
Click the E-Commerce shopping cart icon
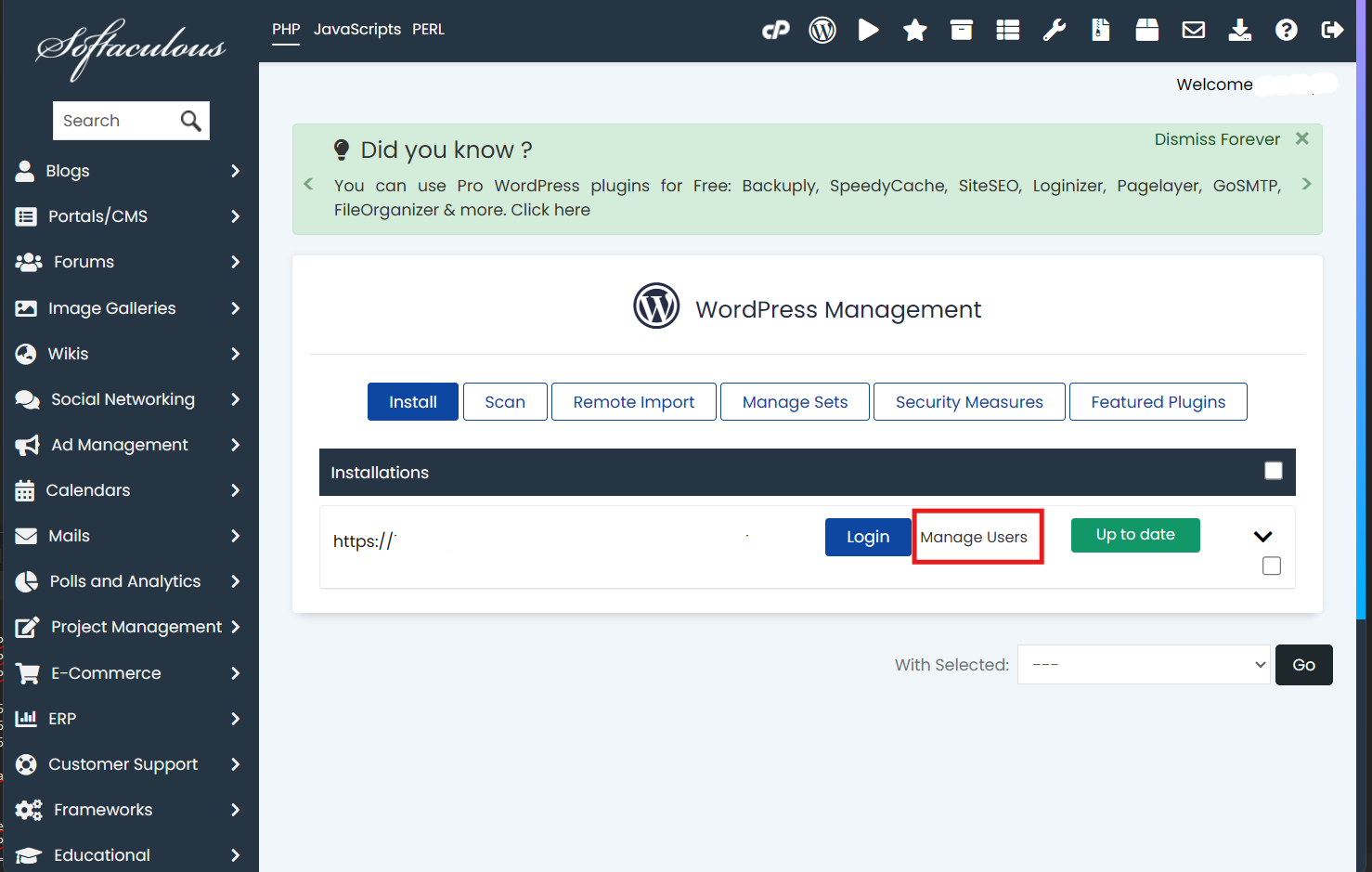(x=28, y=673)
